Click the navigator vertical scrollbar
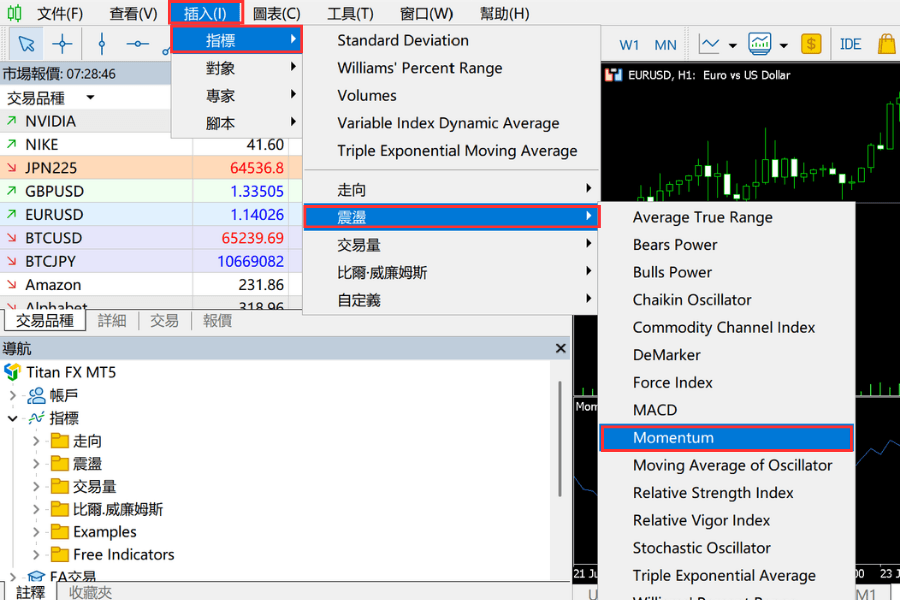Image resolution: width=900 pixels, height=600 pixels. [x=560, y=439]
